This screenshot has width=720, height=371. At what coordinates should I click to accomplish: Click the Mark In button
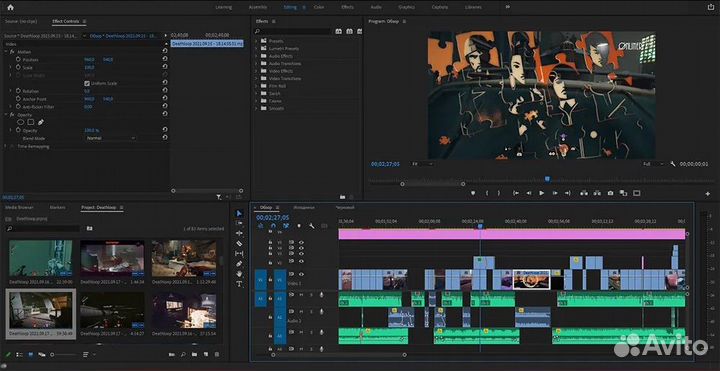click(x=487, y=193)
